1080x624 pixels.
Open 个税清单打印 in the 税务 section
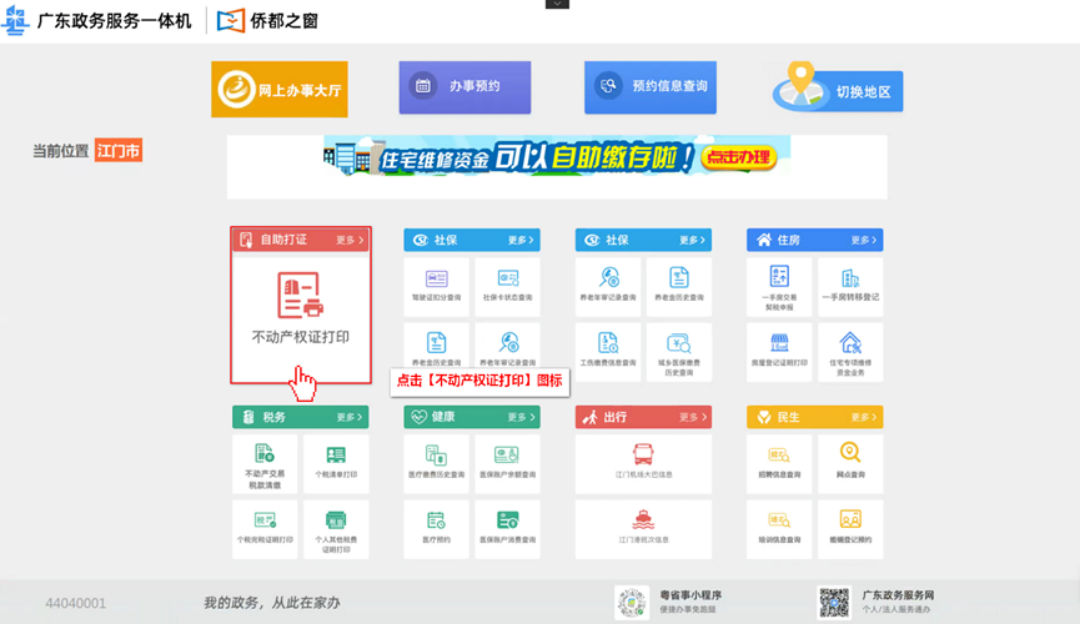(x=336, y=461)
